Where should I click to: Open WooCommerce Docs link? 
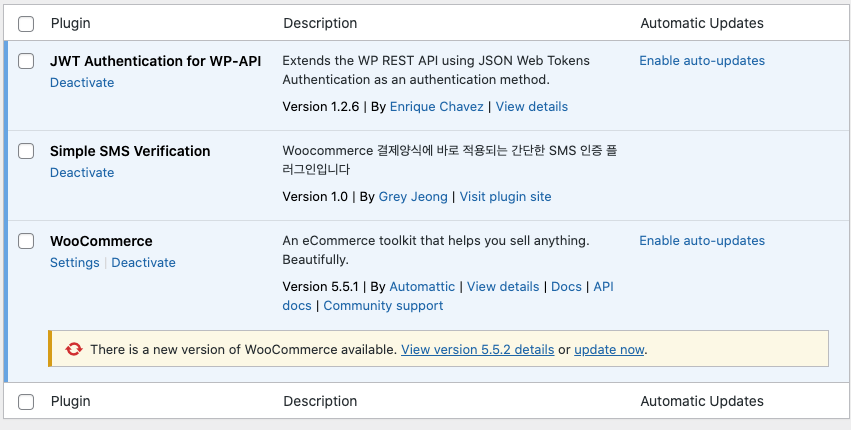coord(566,287)
